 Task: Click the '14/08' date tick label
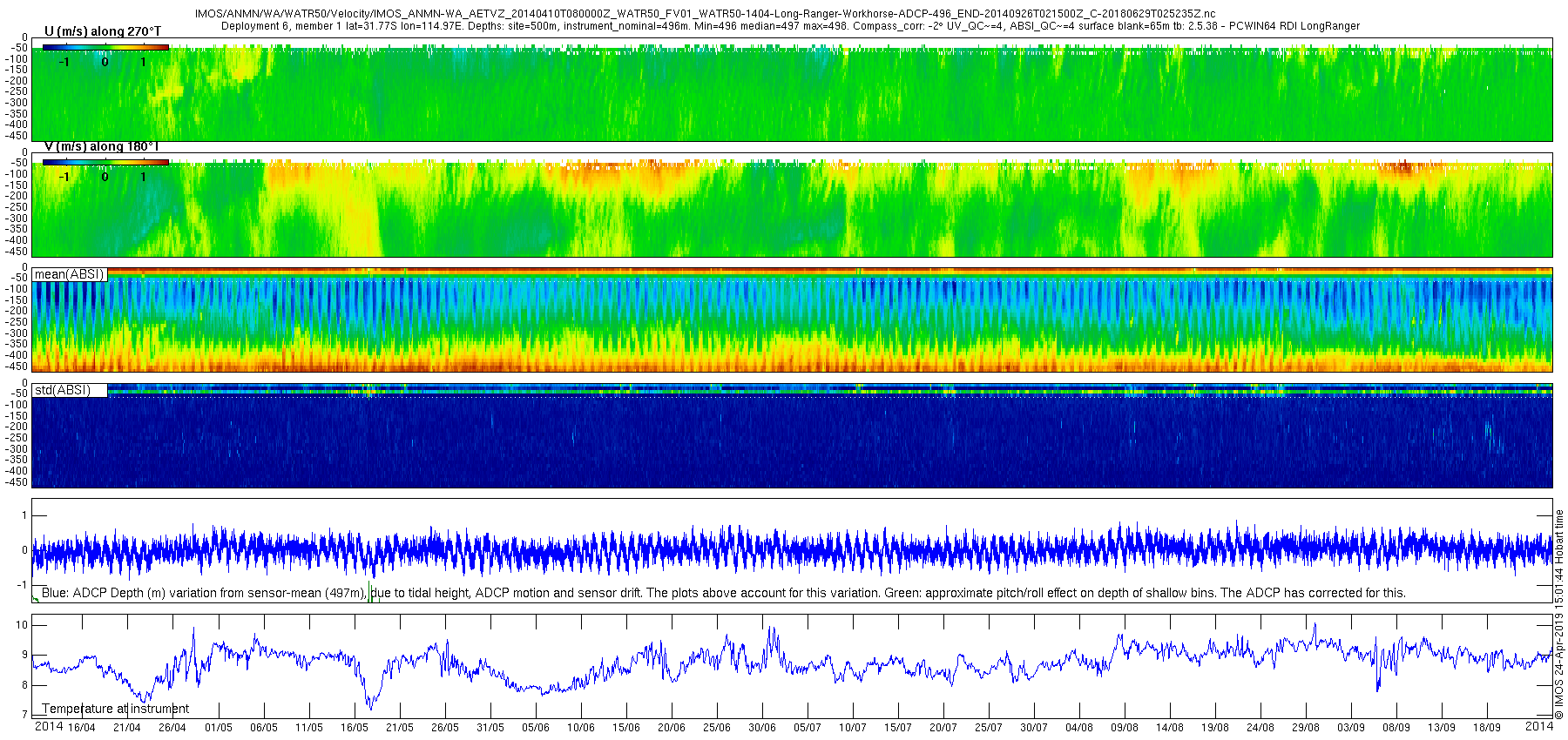[x=1169, y=728]
